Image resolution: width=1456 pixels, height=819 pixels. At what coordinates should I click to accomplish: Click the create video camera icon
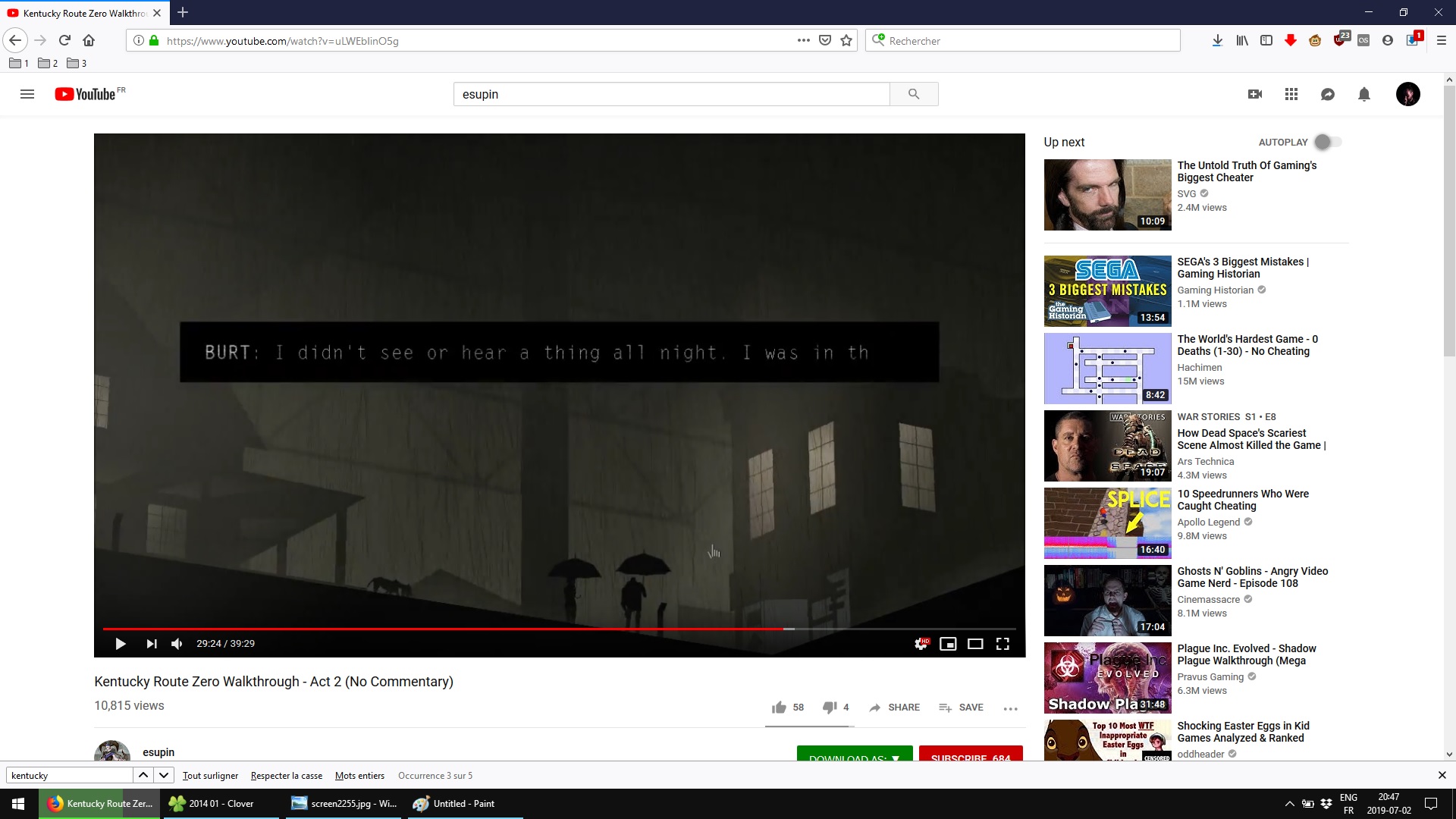pos(1255,94)
